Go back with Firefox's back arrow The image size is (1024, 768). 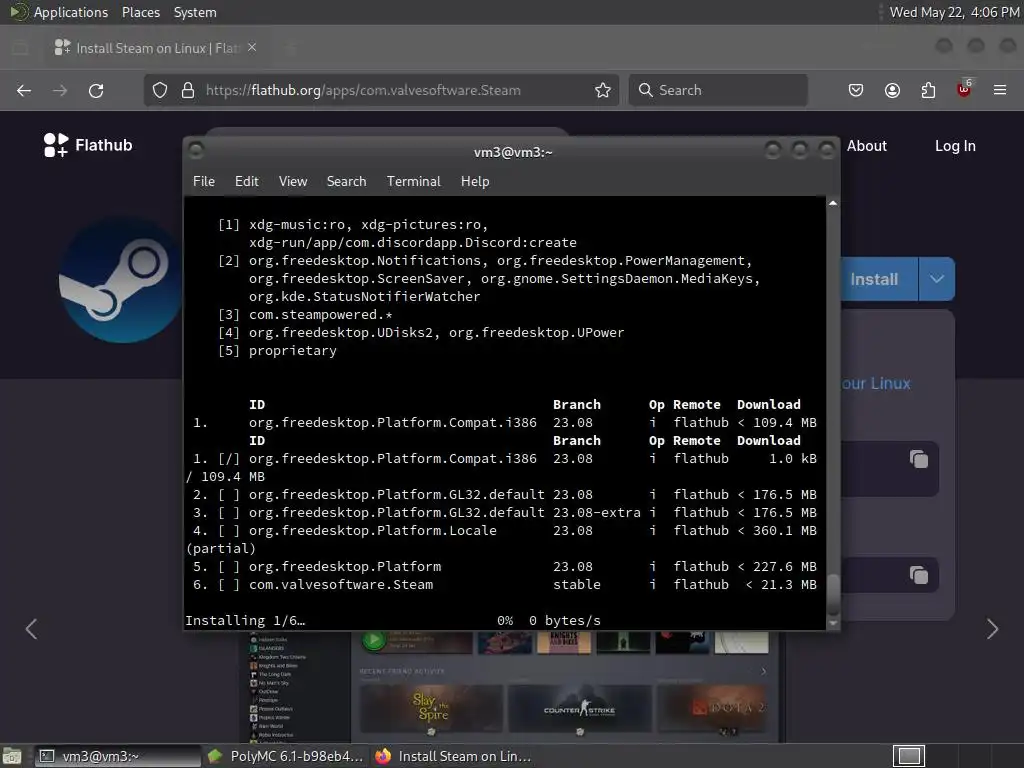[24, 90]
